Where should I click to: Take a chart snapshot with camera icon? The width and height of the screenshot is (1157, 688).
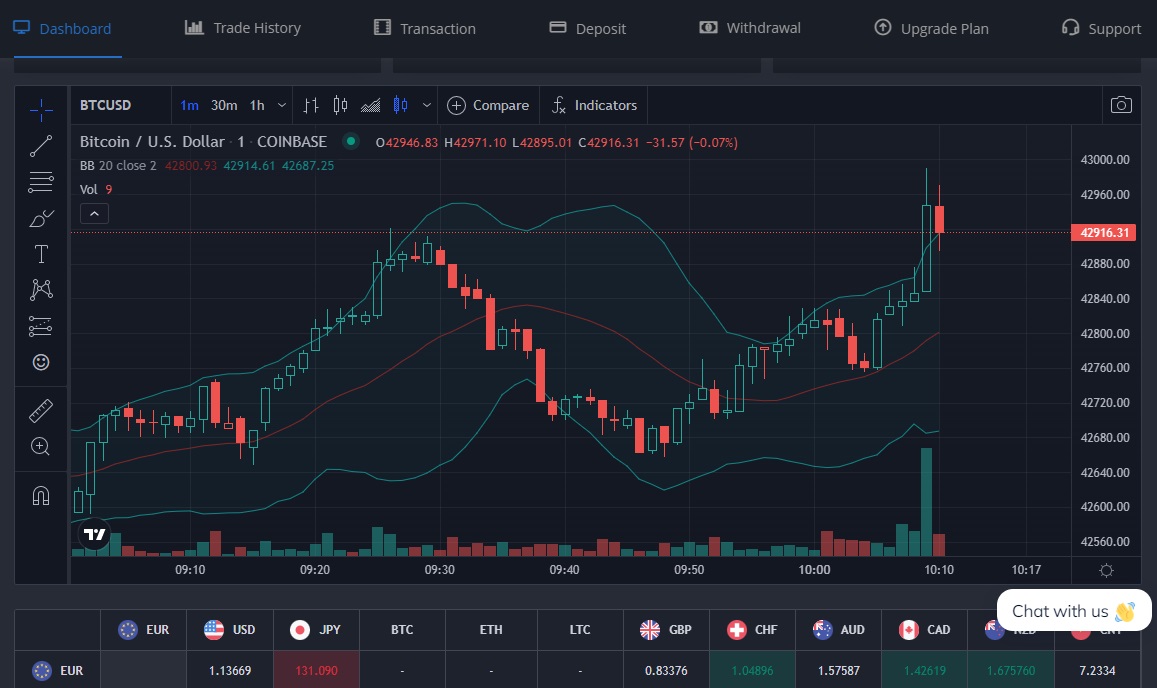1121,105
